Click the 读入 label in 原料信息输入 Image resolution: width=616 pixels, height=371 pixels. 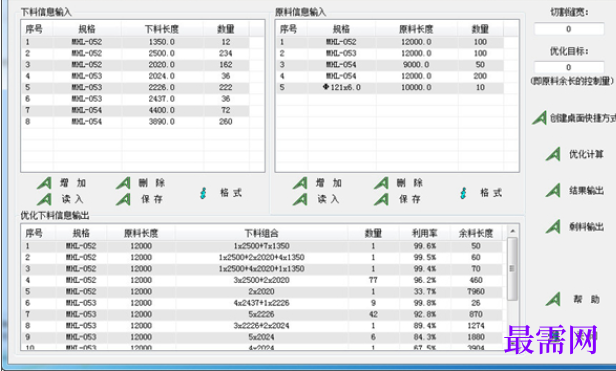tap(328, 199)
